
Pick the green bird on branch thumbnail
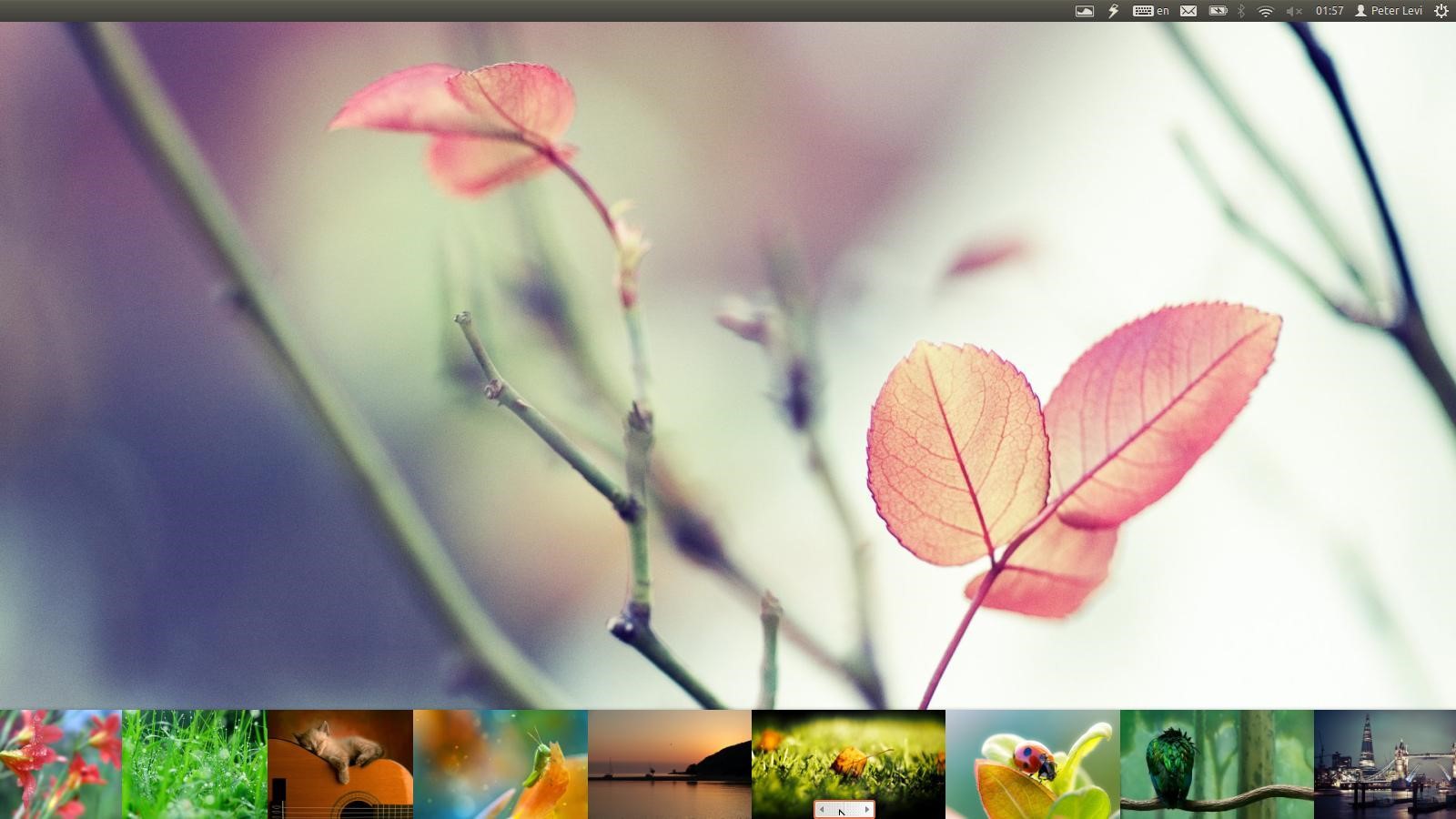coord(1217,764)
